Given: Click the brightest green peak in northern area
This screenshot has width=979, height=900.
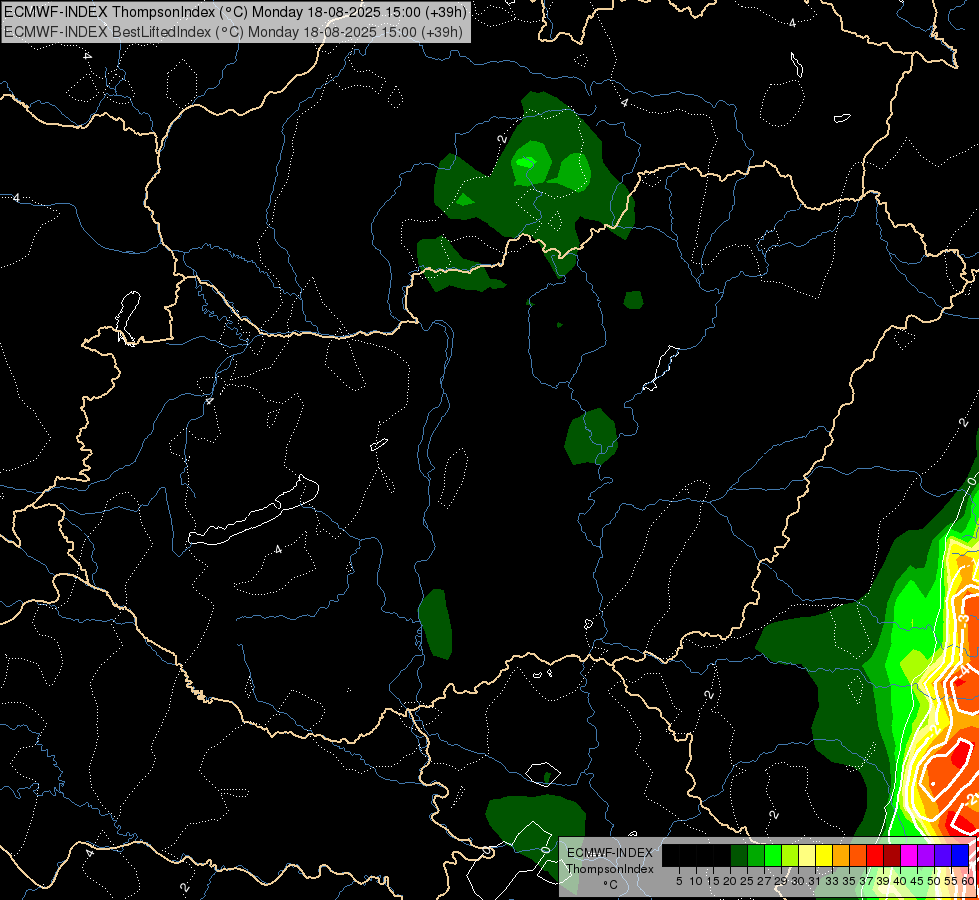Looking at the screenshot, I should coord(528,162).
